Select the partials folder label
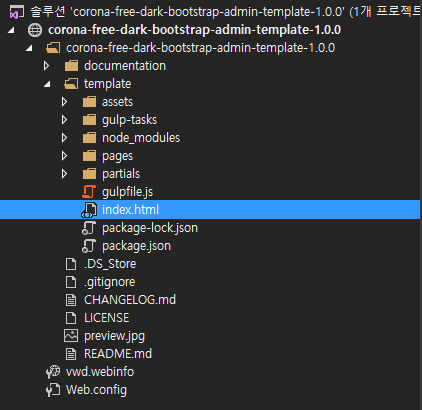422x410 pixels. (121, 174)
